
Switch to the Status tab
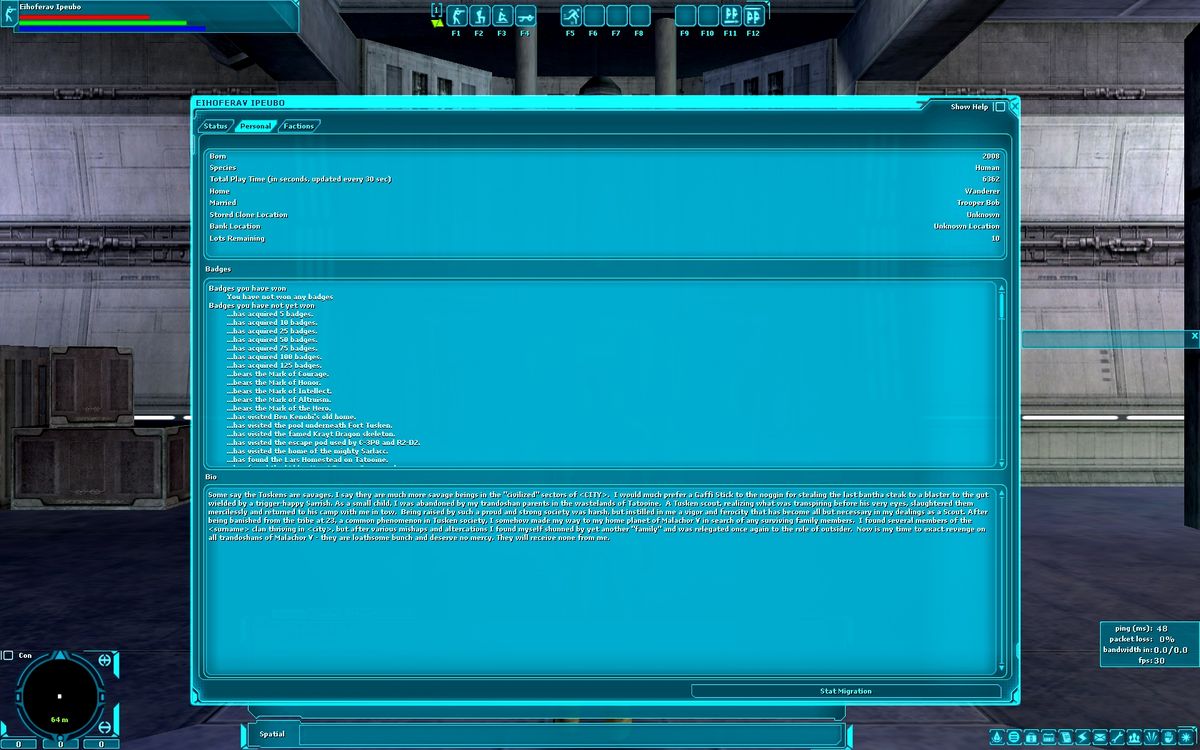pos(215,126)
